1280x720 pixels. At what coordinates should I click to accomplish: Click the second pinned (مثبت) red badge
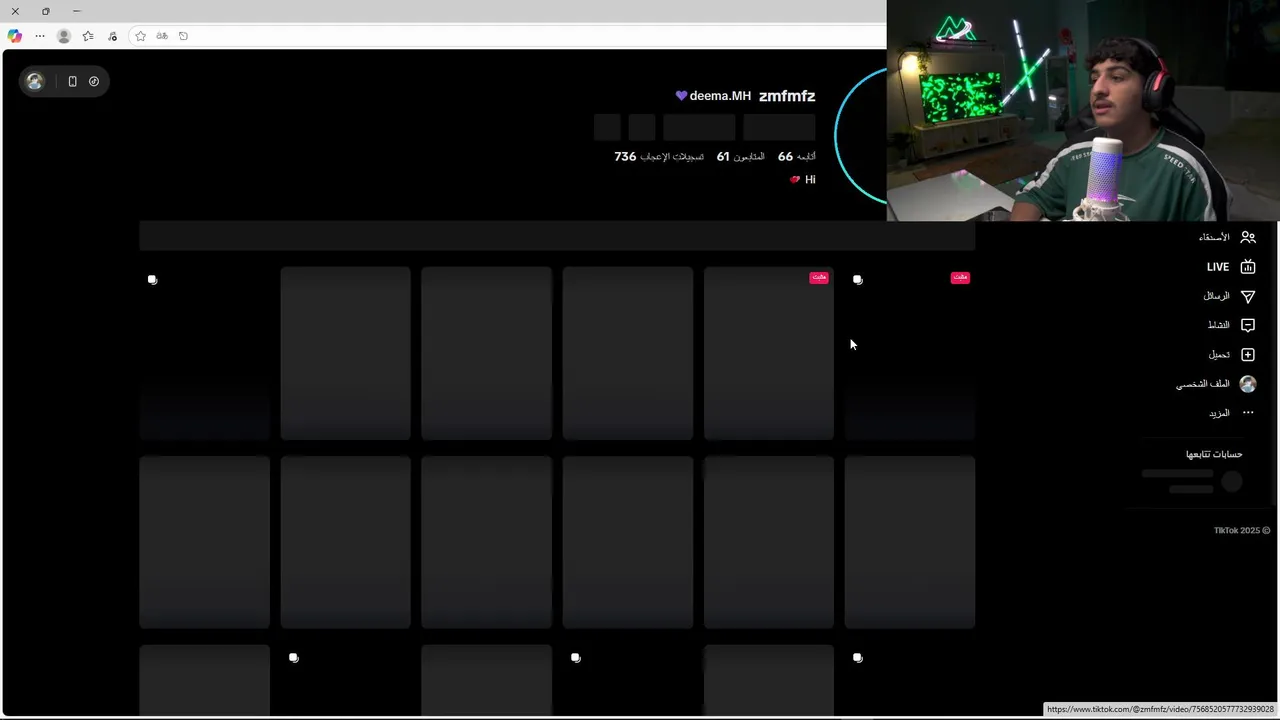[x=819, y=277]
